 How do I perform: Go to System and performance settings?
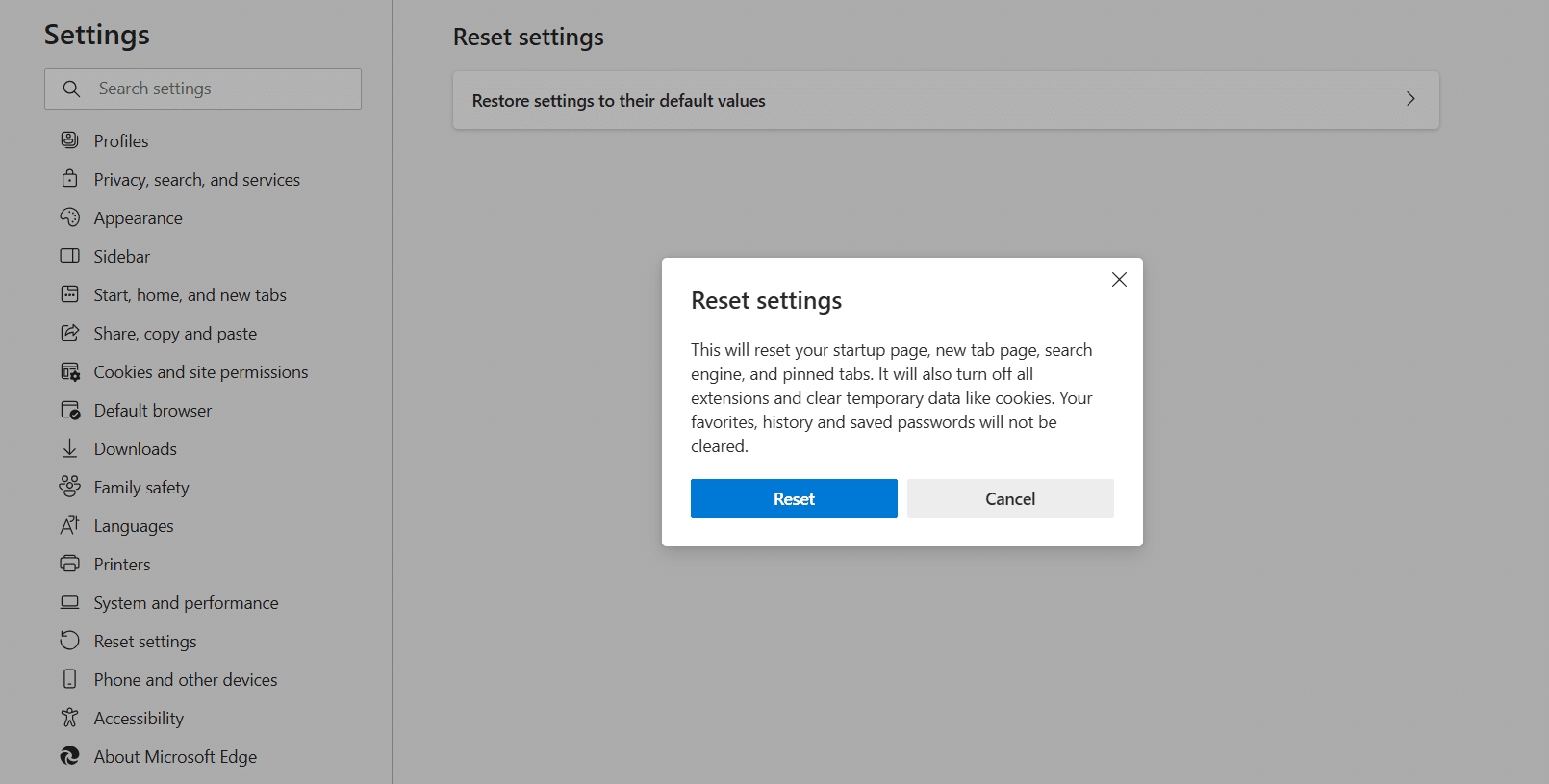point(186,603)
